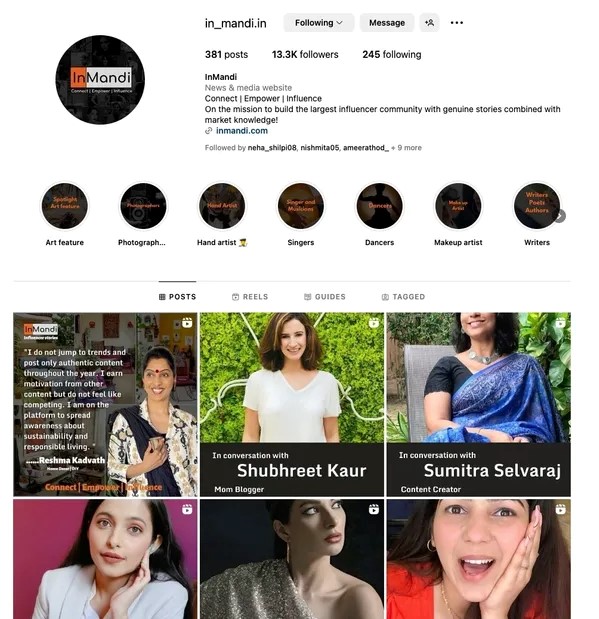Switch to the Guides tab
The width and height of the screenshot is (599, 619).
pyautogui.click(x=325, y=297)
